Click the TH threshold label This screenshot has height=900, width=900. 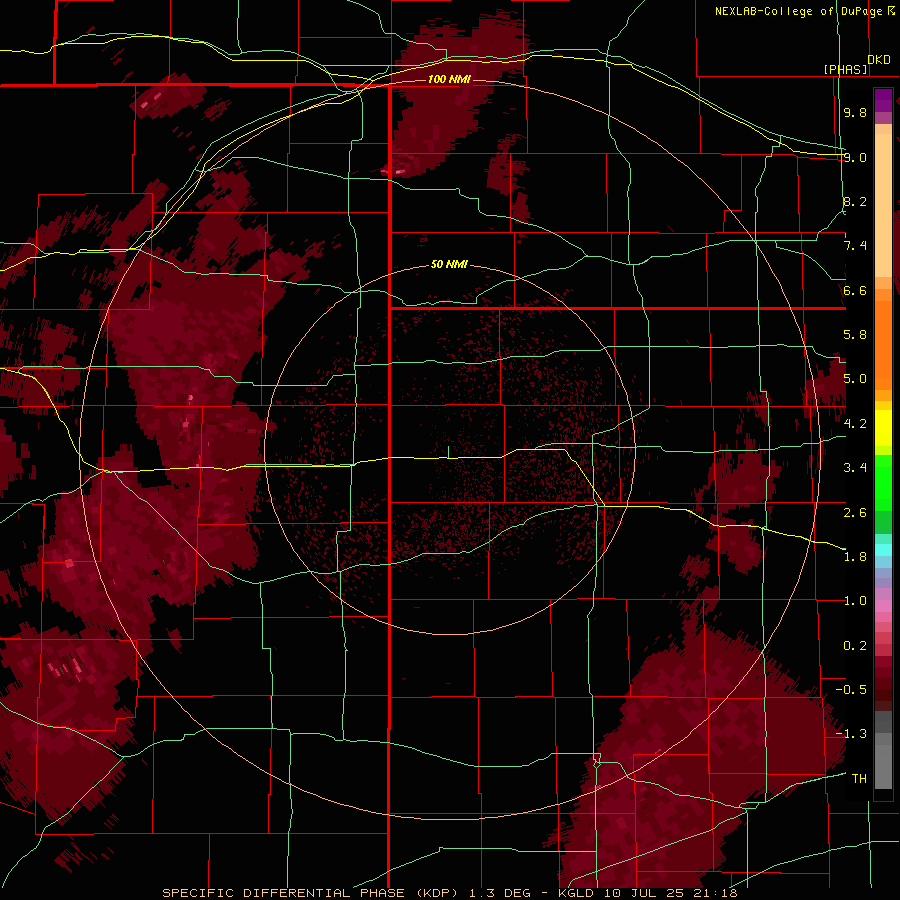coord(859,779)
